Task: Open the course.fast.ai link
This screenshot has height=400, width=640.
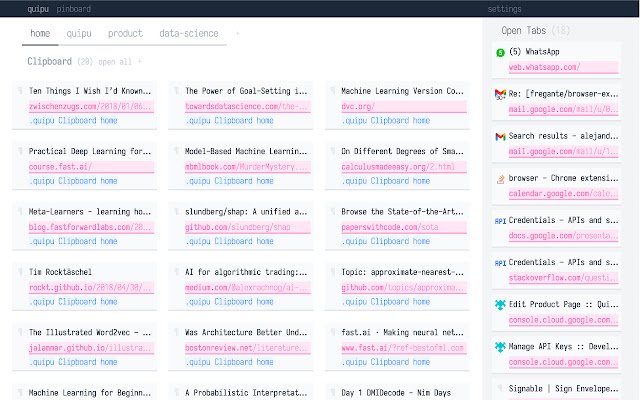Action: click(x=91, y=167)
